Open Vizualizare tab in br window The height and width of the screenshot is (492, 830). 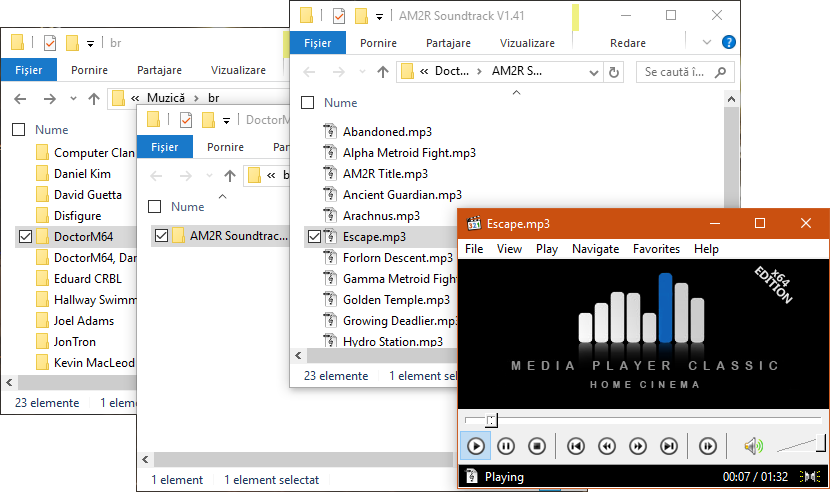(238, 70)
